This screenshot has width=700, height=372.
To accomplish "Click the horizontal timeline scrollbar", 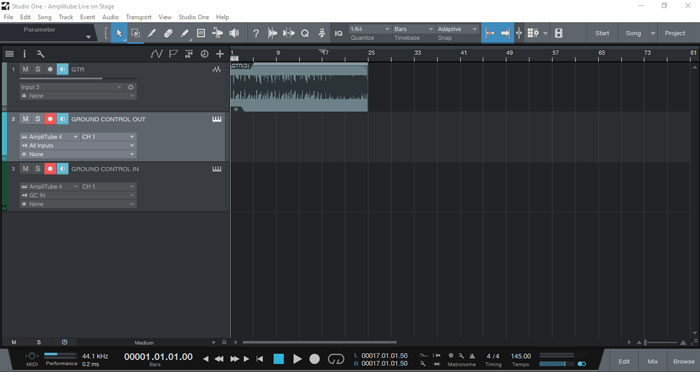I will coord(319,343).
